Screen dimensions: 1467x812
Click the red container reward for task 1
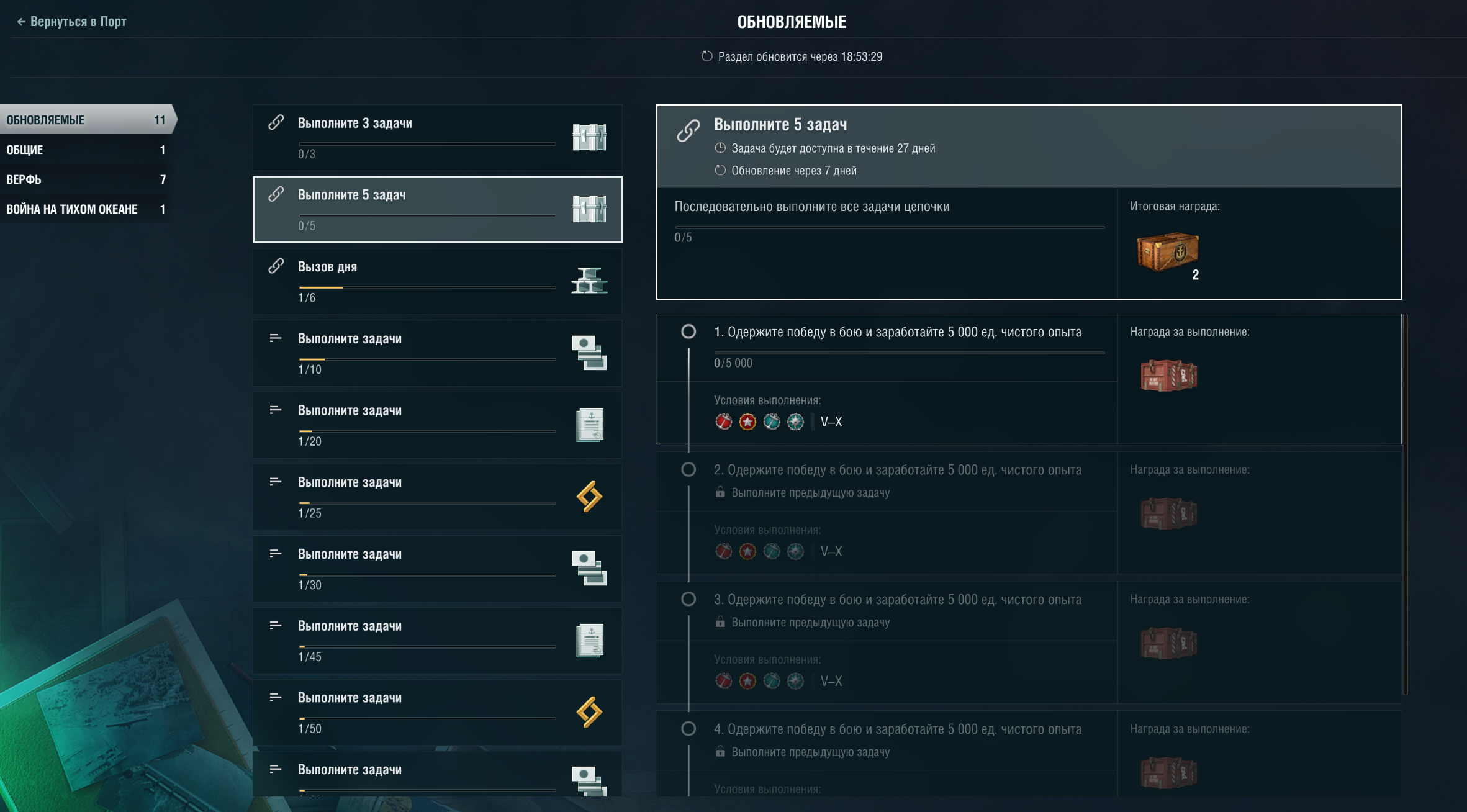[x=1169, y=376]
